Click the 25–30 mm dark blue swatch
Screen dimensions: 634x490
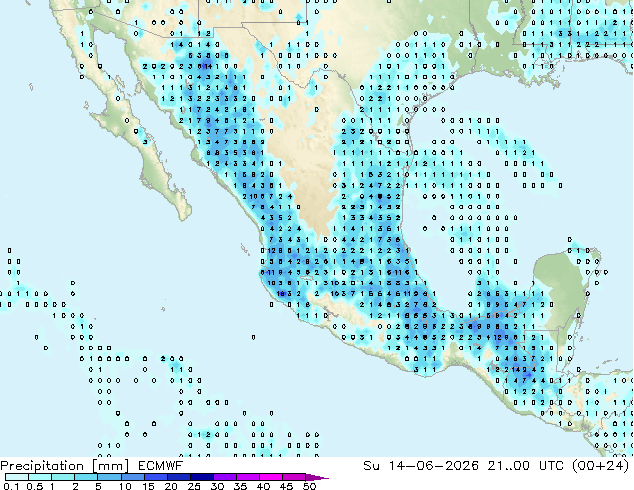(202, 477)
